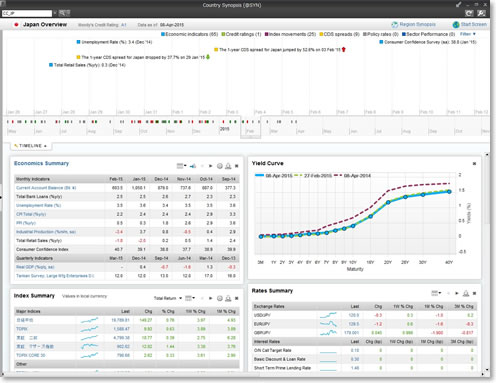Close the Index Summary panel
498x383 pixels.
click(x=237, y=298)
